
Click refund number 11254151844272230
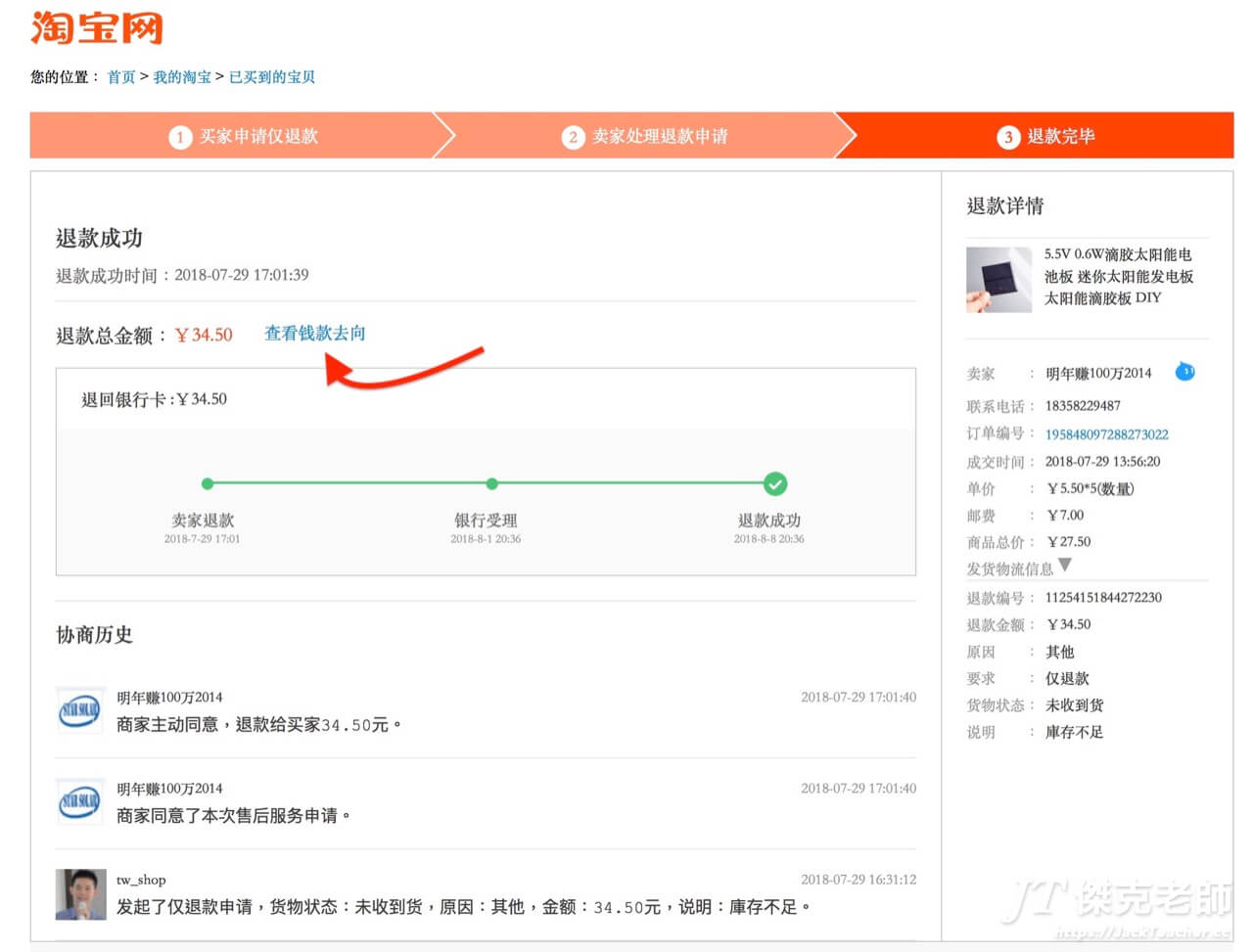click(1103, 598)
